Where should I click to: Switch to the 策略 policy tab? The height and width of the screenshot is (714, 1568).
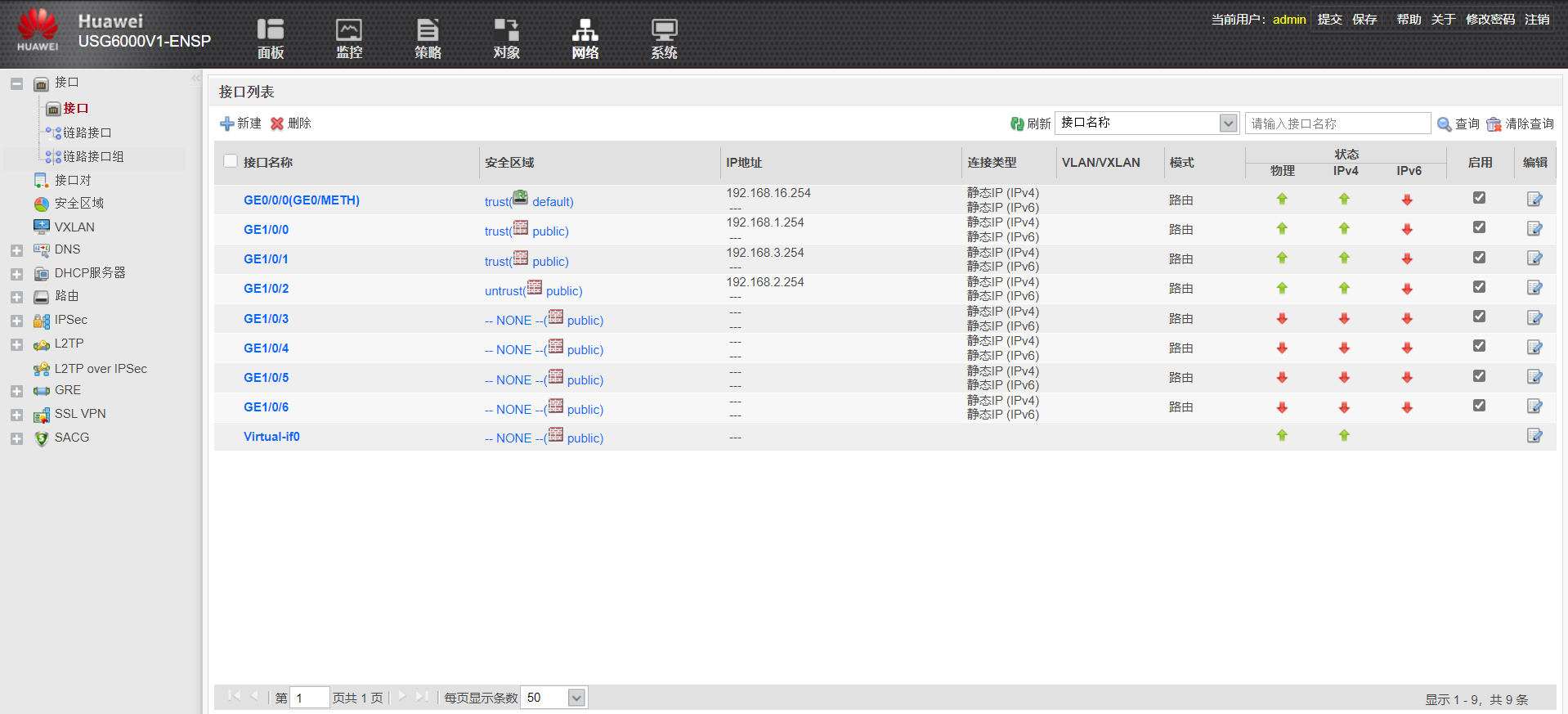pos(428,38)
